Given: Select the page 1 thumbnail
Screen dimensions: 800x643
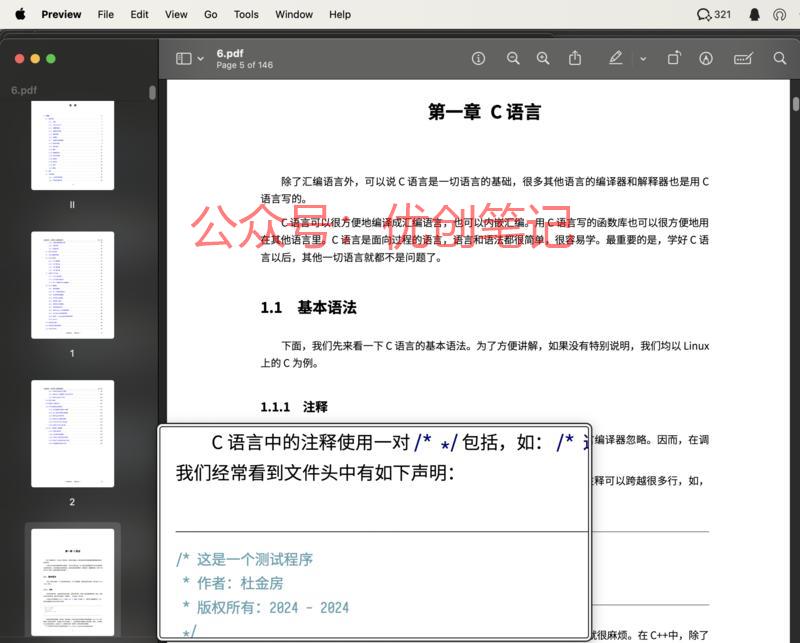Looking at the screenshot, I should click(72, 285).
